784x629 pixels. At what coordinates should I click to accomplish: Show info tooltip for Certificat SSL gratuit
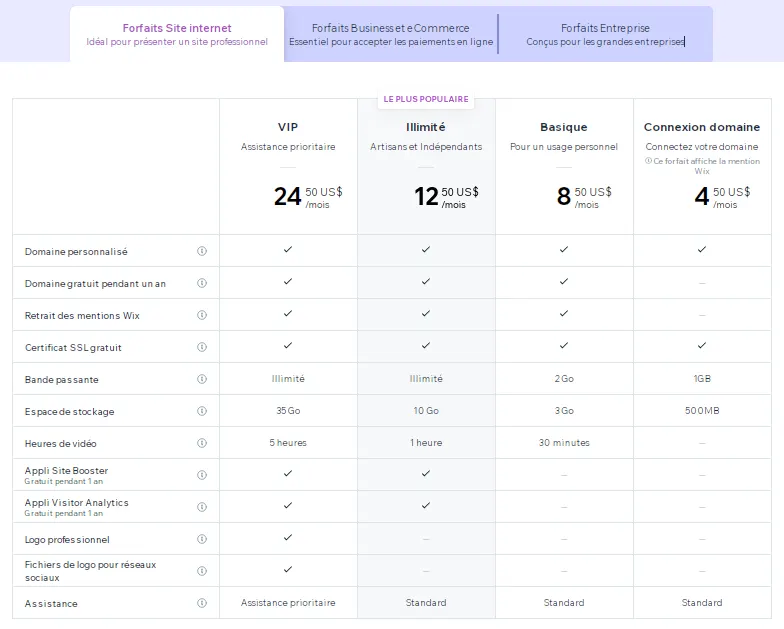click(x=202, y=347)
